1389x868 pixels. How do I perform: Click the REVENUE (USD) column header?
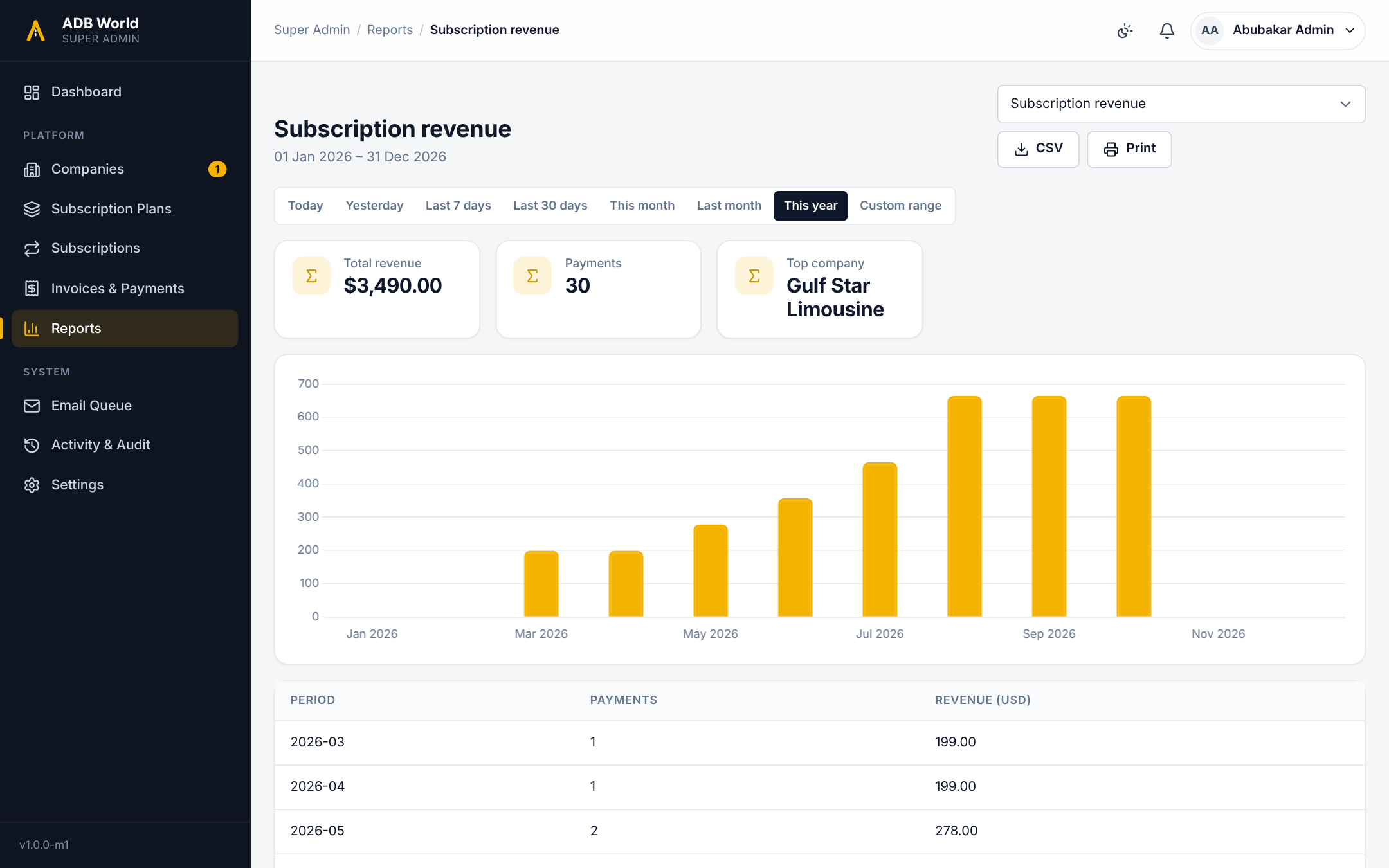(x=983, y=700)
